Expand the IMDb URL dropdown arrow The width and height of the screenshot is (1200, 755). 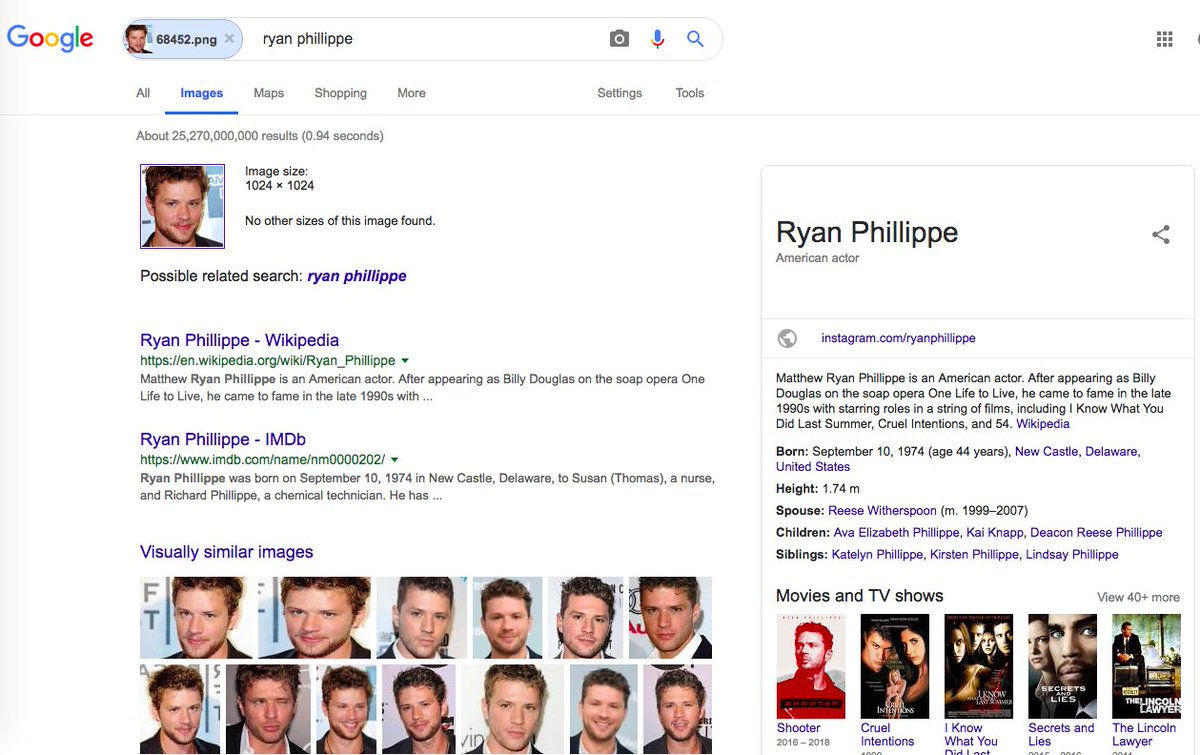pyautogui.click(x=395, y=460)
